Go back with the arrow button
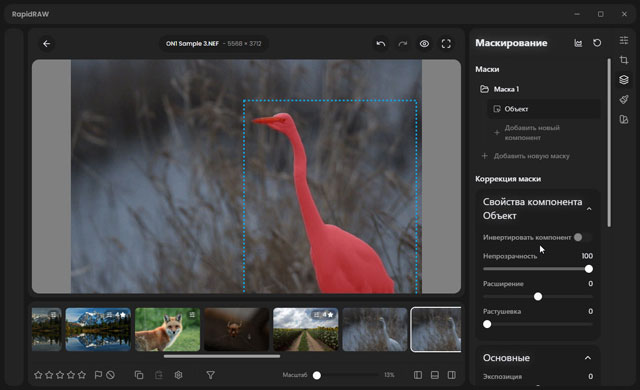640x390 pixels. tap(47, 44)
